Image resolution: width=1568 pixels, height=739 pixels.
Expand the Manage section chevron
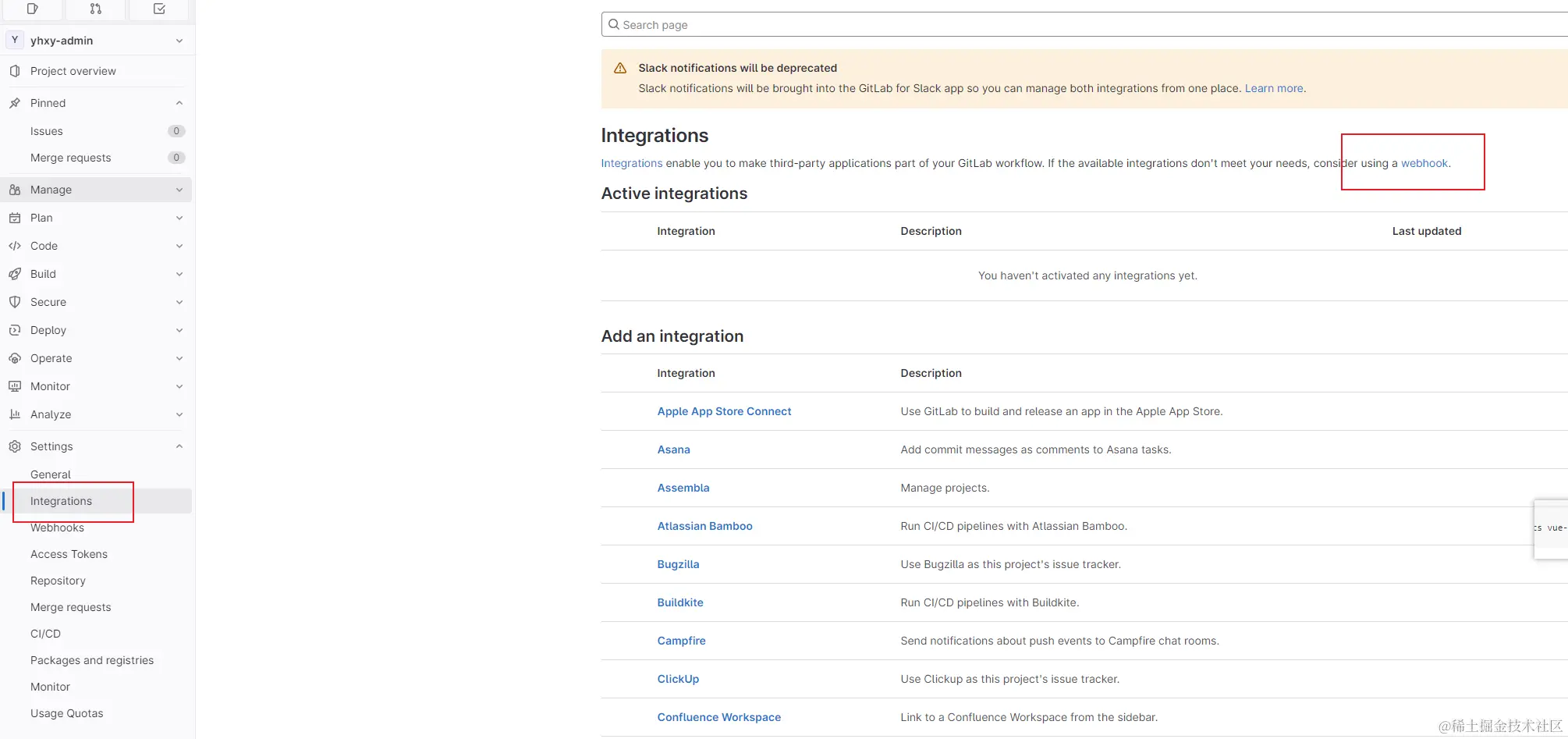tap(179, 190)
